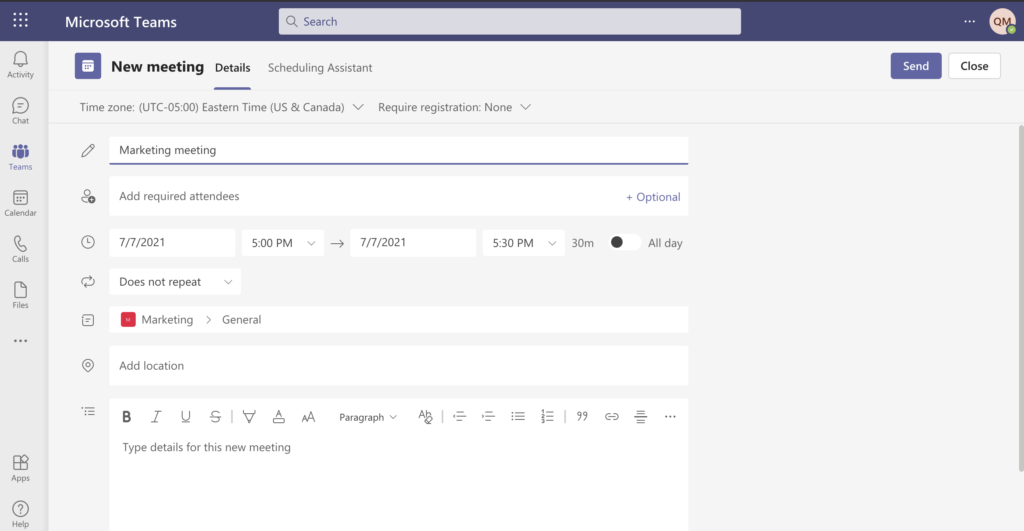Open Help in the sidebar
The width and height of the screenshot is (1024, 531).
pyautogui.click(x=20, y=515)
